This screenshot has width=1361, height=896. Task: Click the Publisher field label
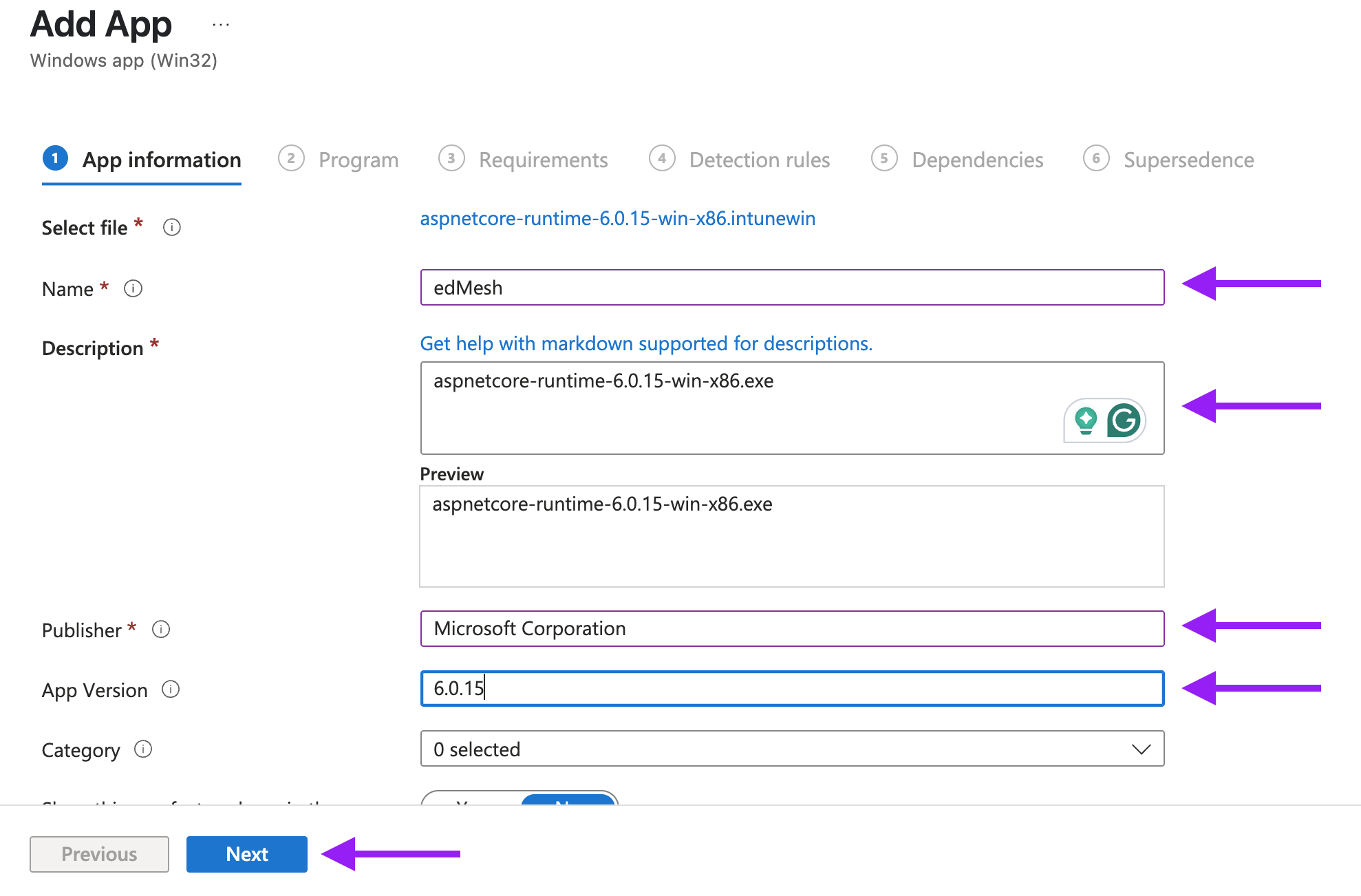[x=81, y=630]
